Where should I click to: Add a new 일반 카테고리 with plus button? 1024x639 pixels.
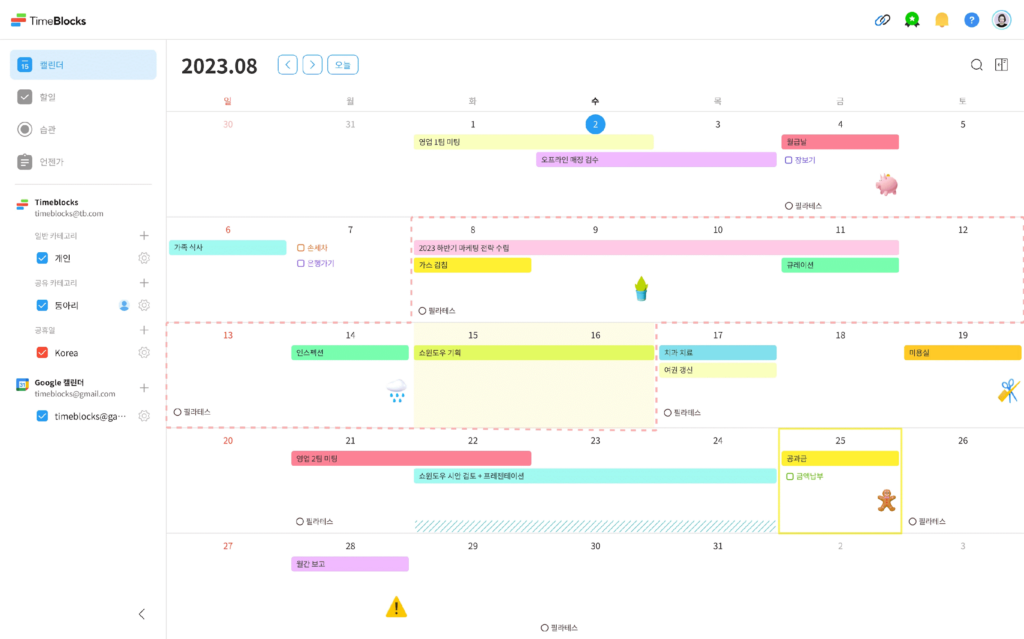coord(144,235)
